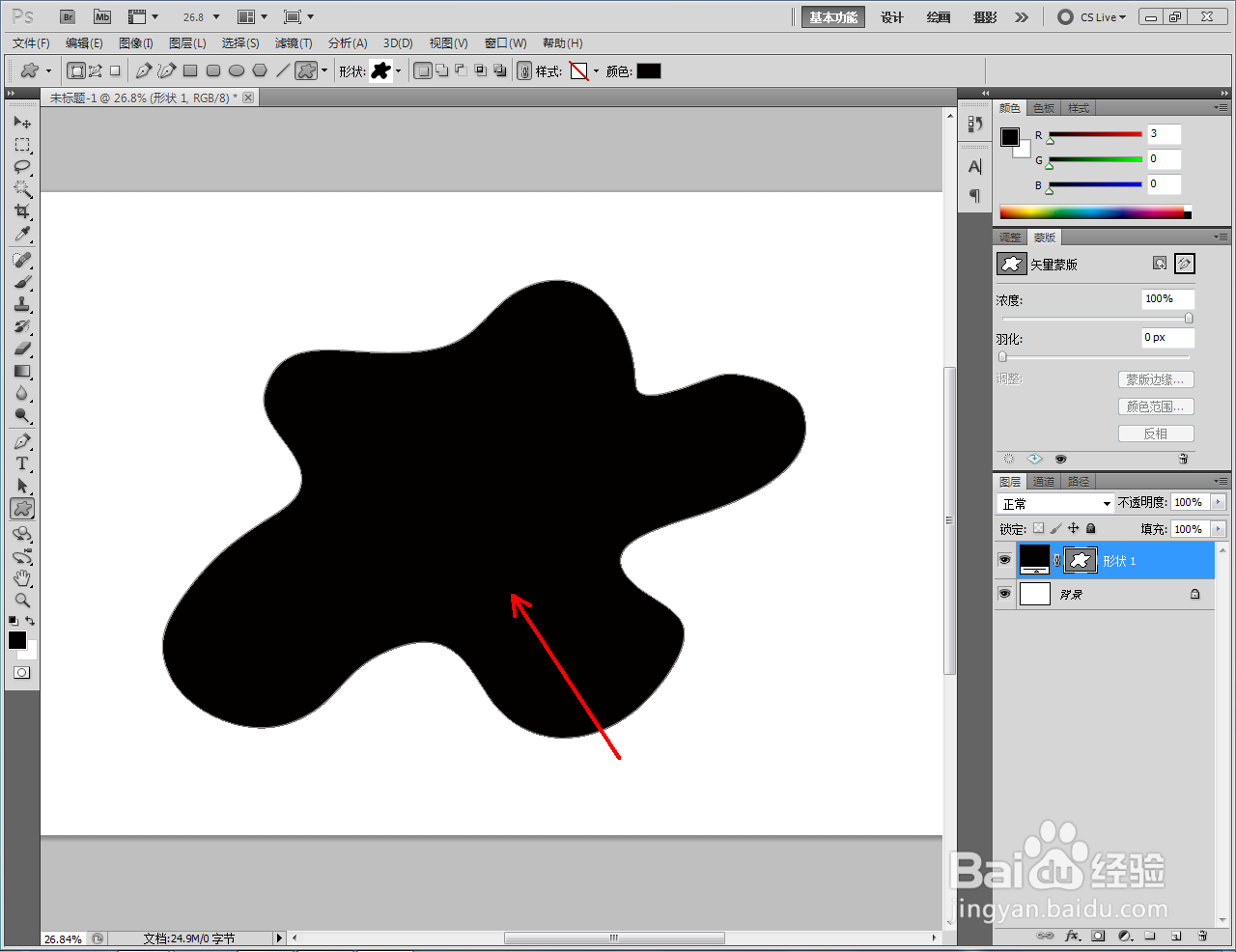Select the Eraser tool
The width and height of the screenshot is (1236, 952).
[22, 350]
